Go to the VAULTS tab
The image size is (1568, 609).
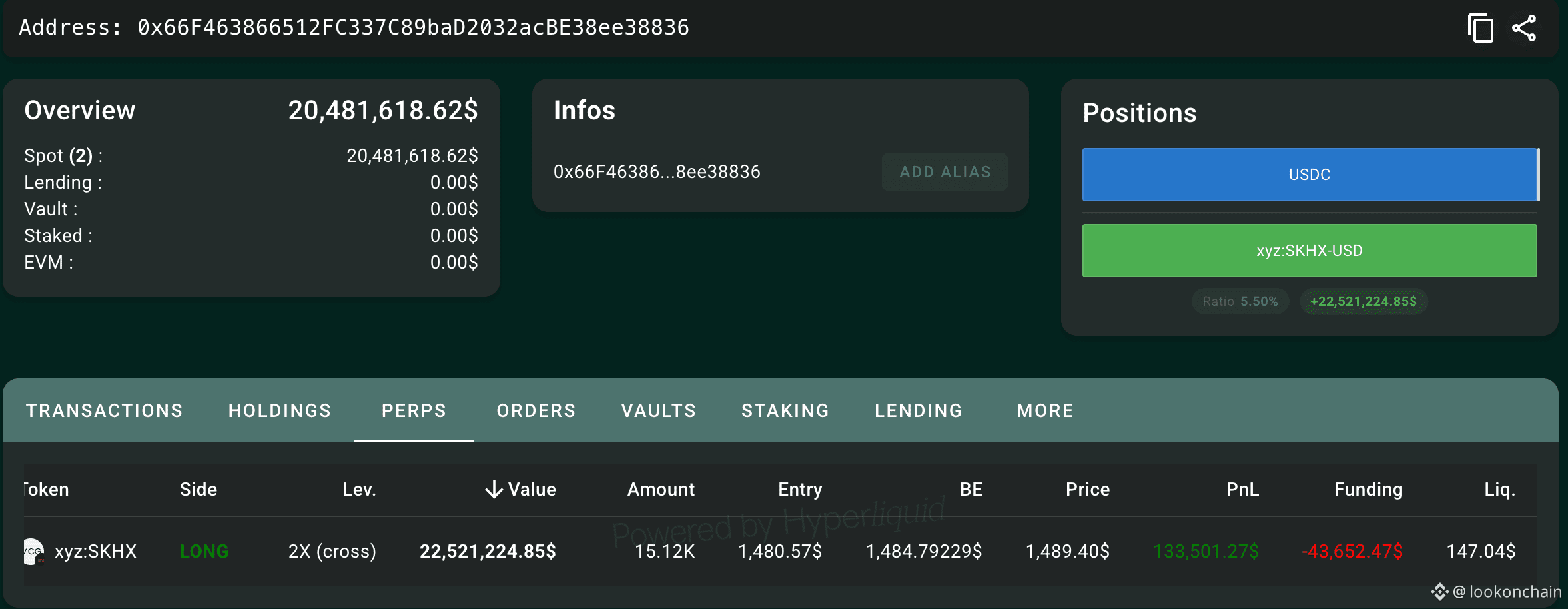click(x=659, y=410)
